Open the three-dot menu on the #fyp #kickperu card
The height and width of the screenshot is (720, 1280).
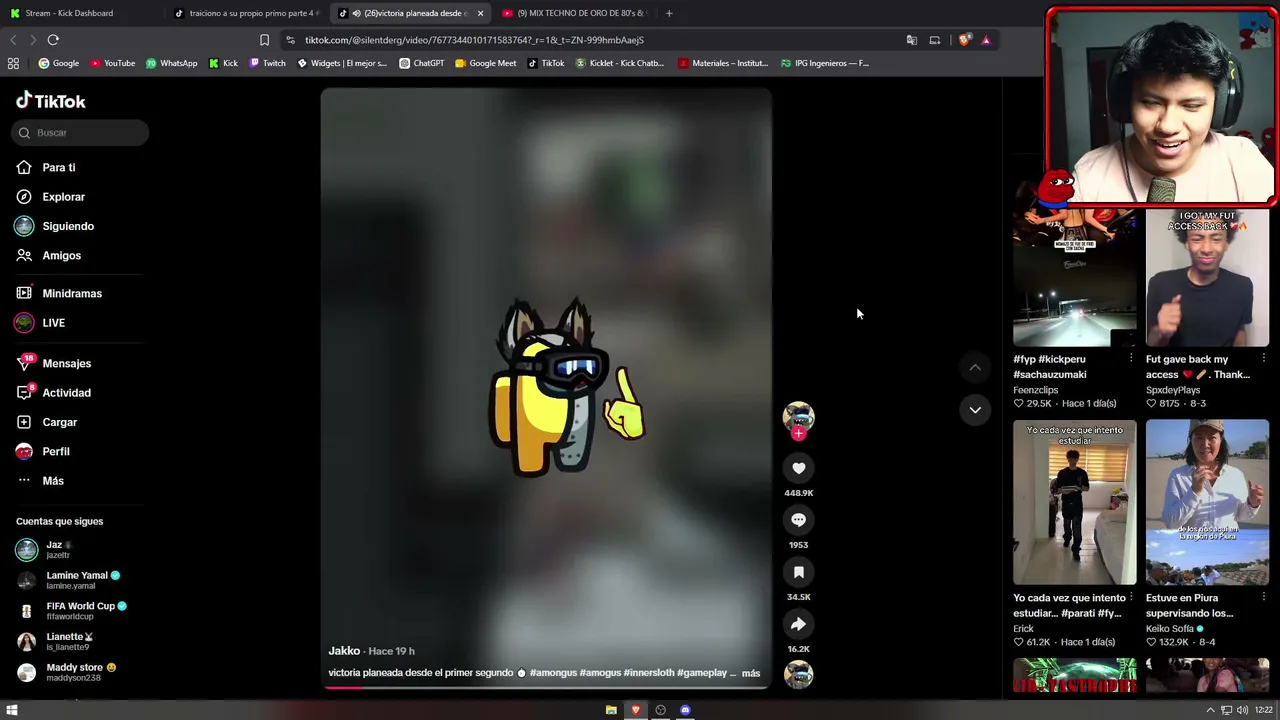click(x=1131, y=358)
